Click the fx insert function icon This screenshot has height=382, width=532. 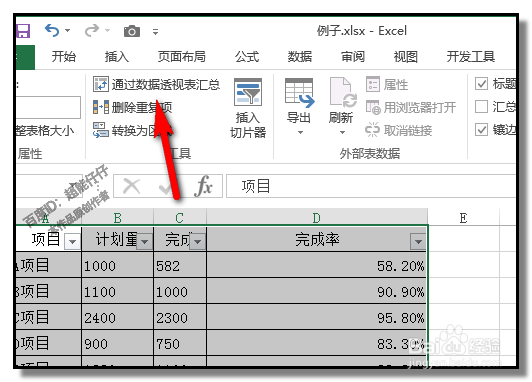tap(203, 186)
